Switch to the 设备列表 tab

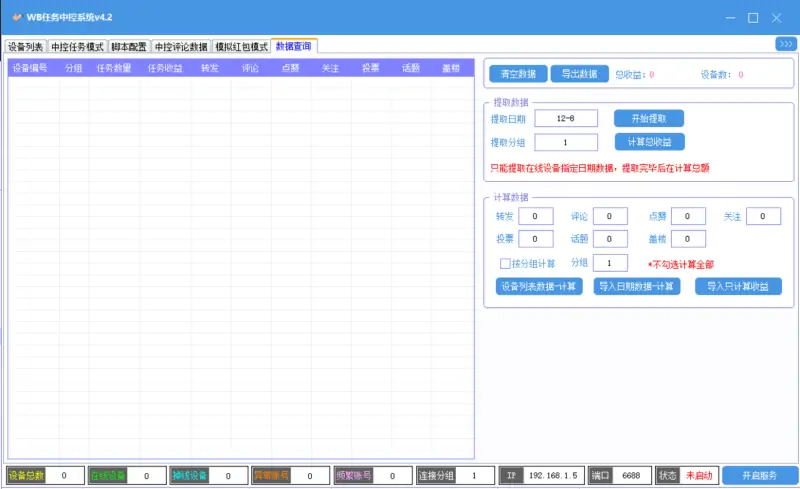click(26, 46)
